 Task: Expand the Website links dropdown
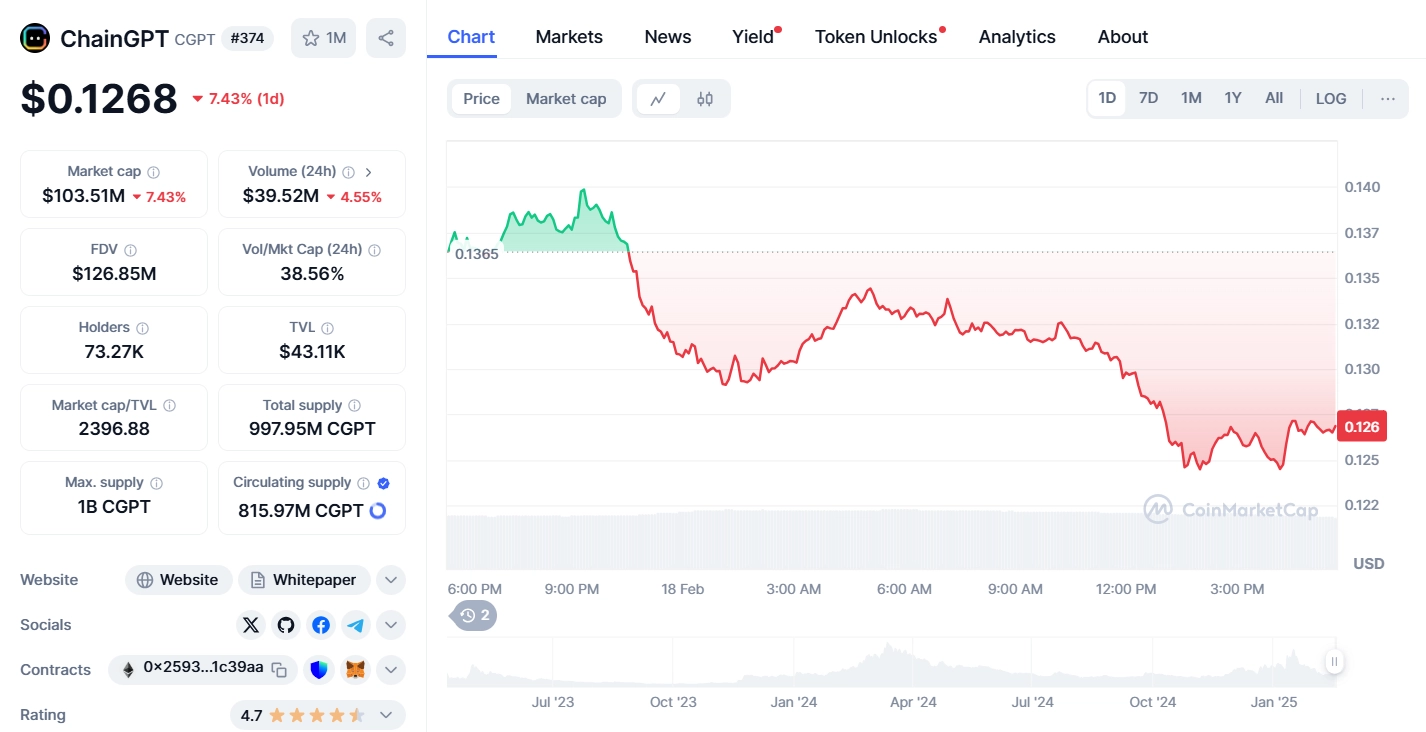point(391,580)
